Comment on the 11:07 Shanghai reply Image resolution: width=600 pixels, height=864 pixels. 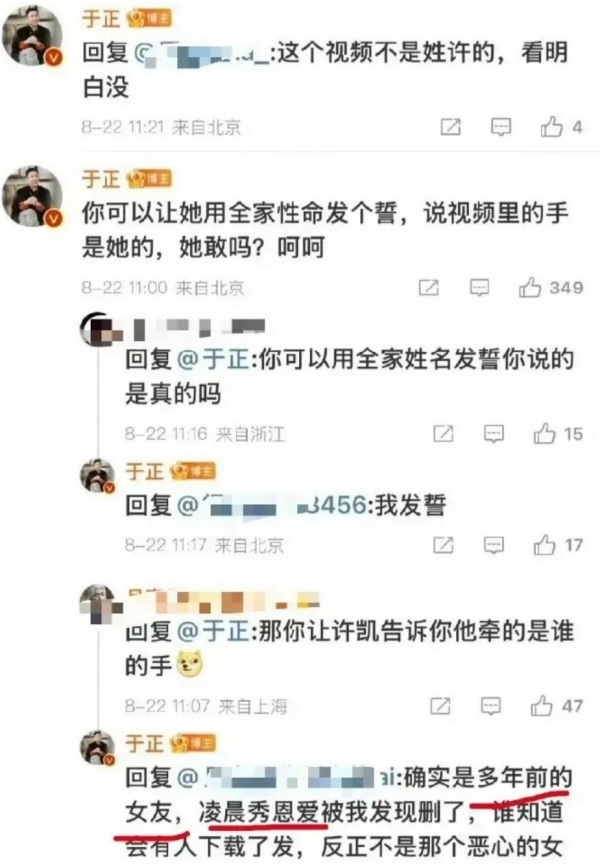click(x=491, y=705)
